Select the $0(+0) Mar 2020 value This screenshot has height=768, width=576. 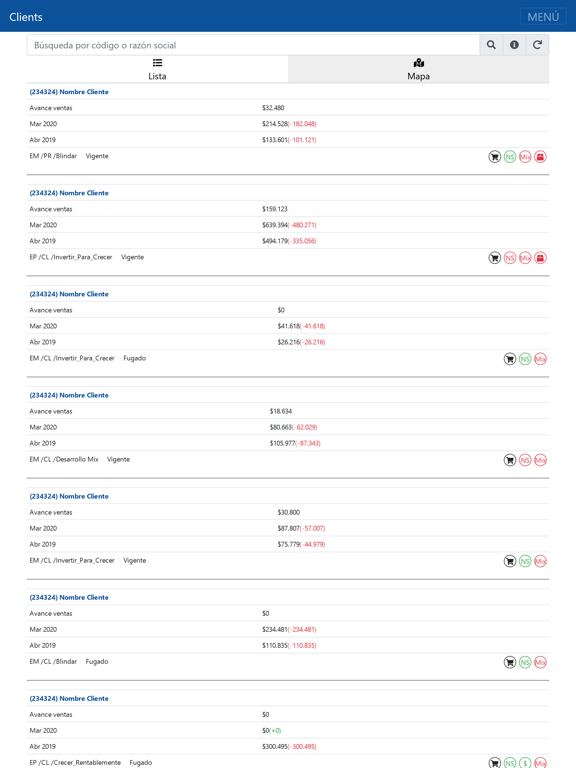tap(271, 731)
